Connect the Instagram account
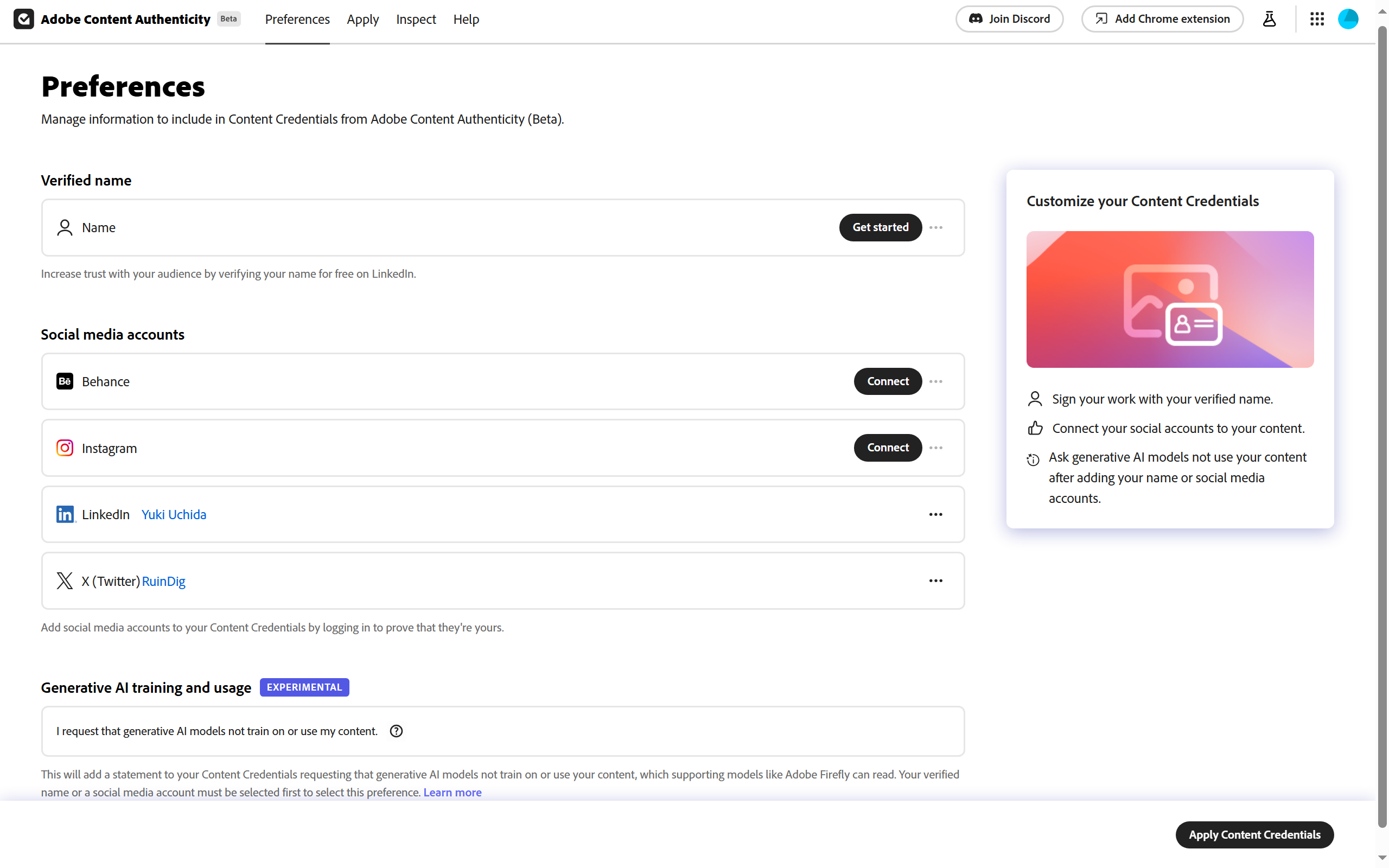The image size is (1389, 868). click(x=888, y=448)
